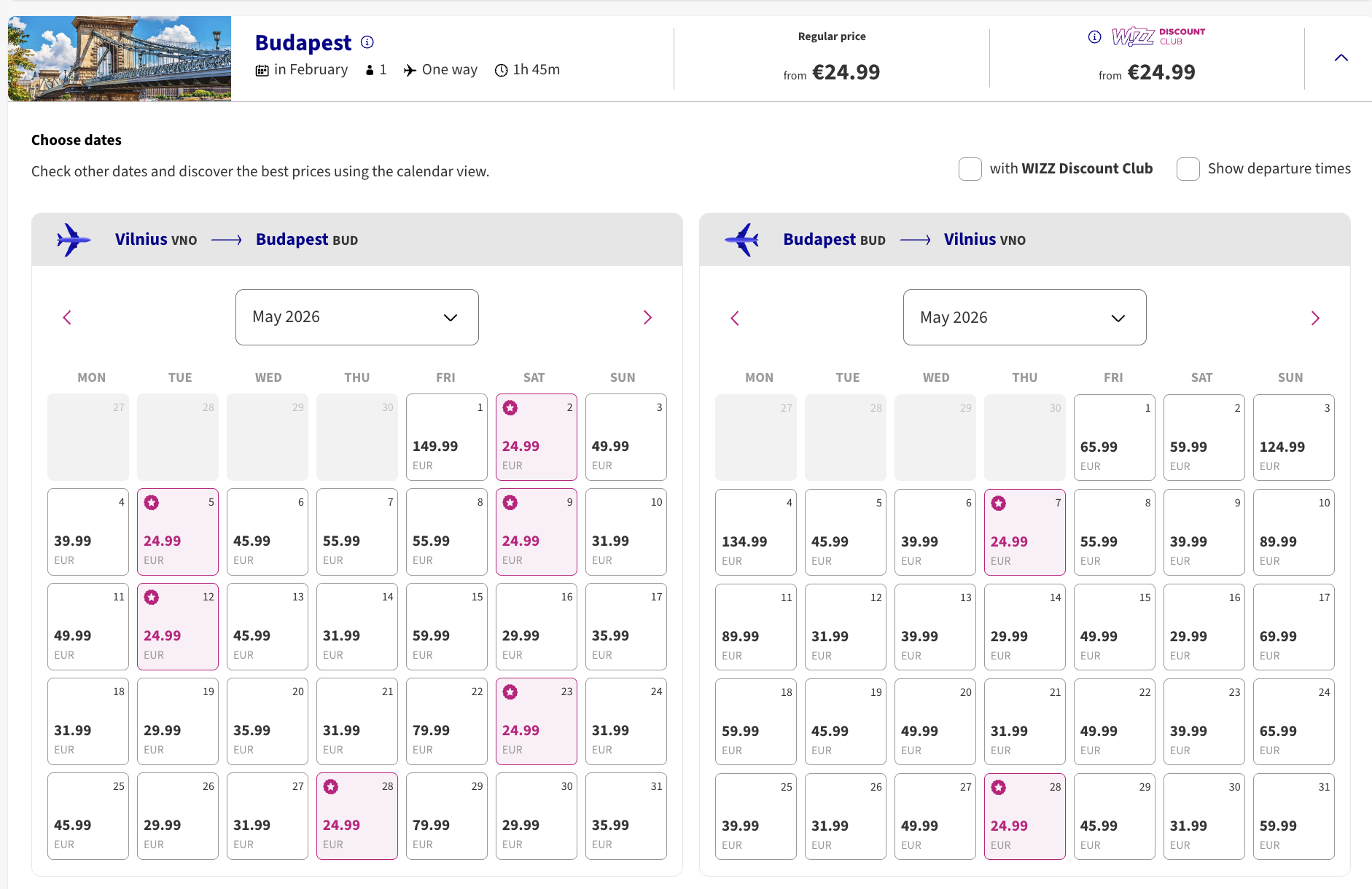Select May 31 return flight at 59.99 EUR

click(1293, 816)
